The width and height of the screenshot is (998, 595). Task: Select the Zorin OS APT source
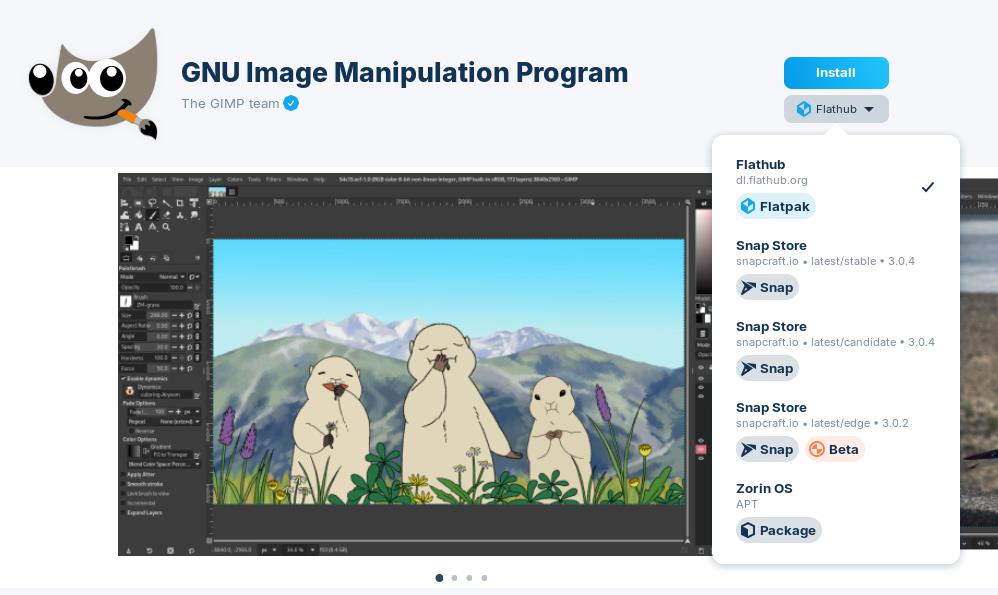(835, 511)
